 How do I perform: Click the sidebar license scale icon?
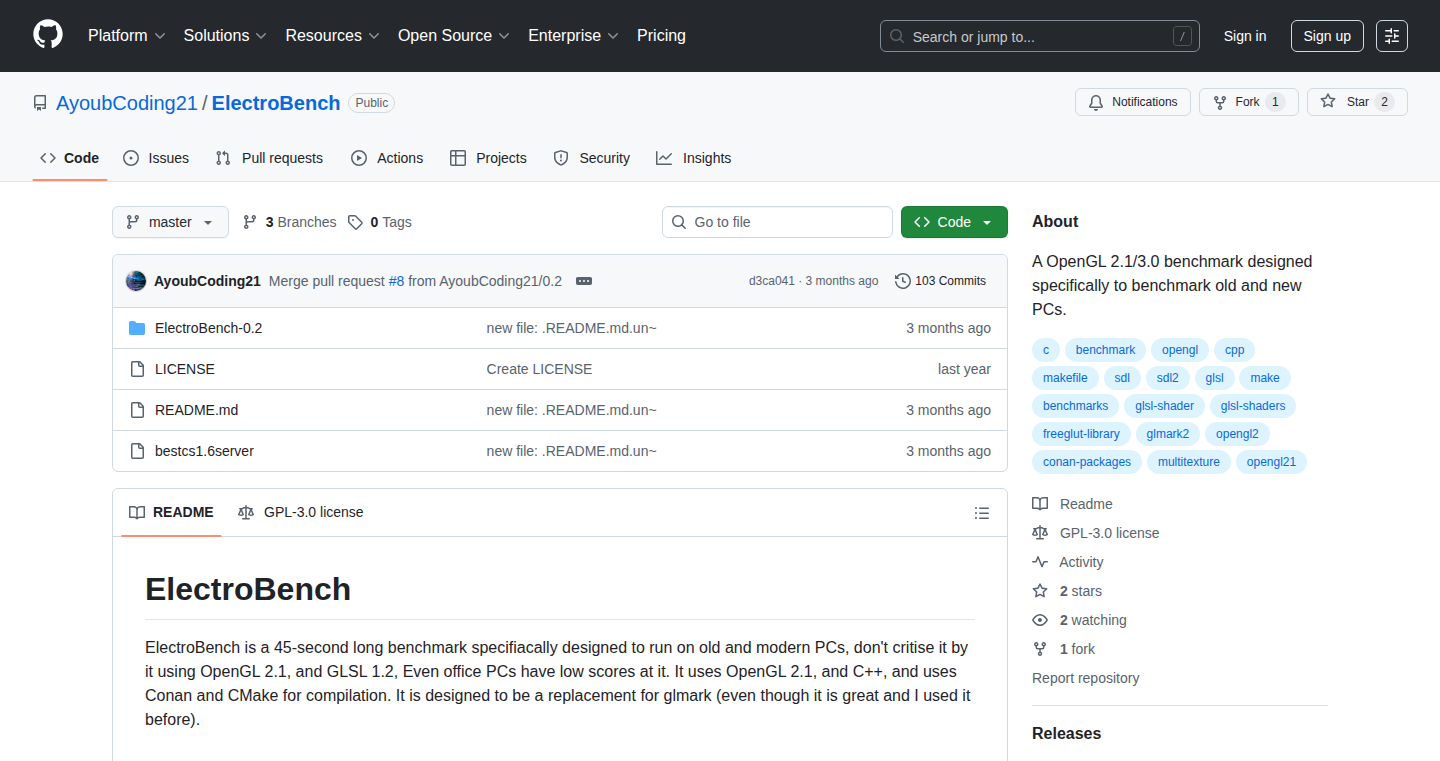click(x=1040, y=533)
